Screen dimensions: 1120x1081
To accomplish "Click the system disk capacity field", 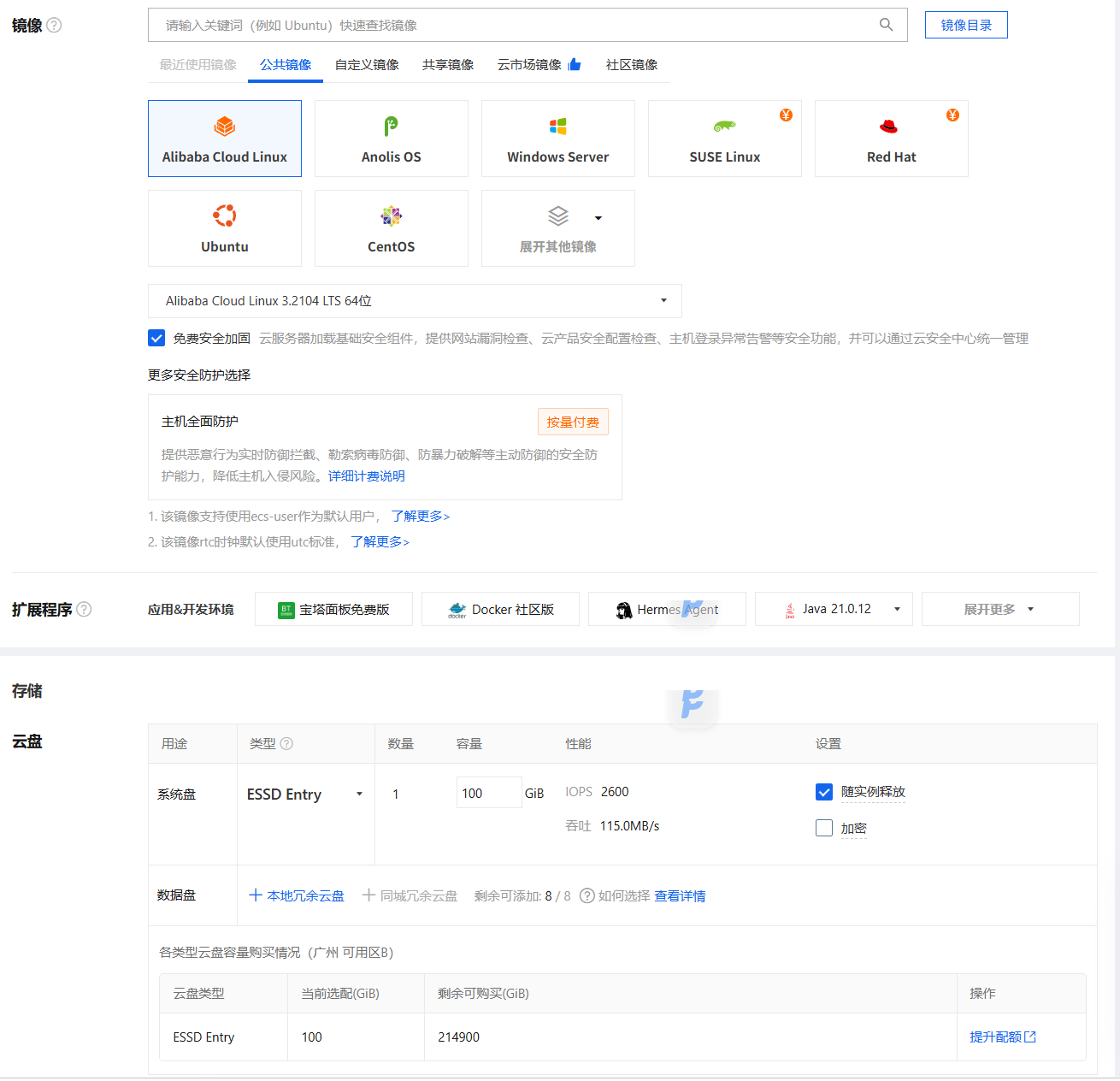I will click(x=489, y=793).
